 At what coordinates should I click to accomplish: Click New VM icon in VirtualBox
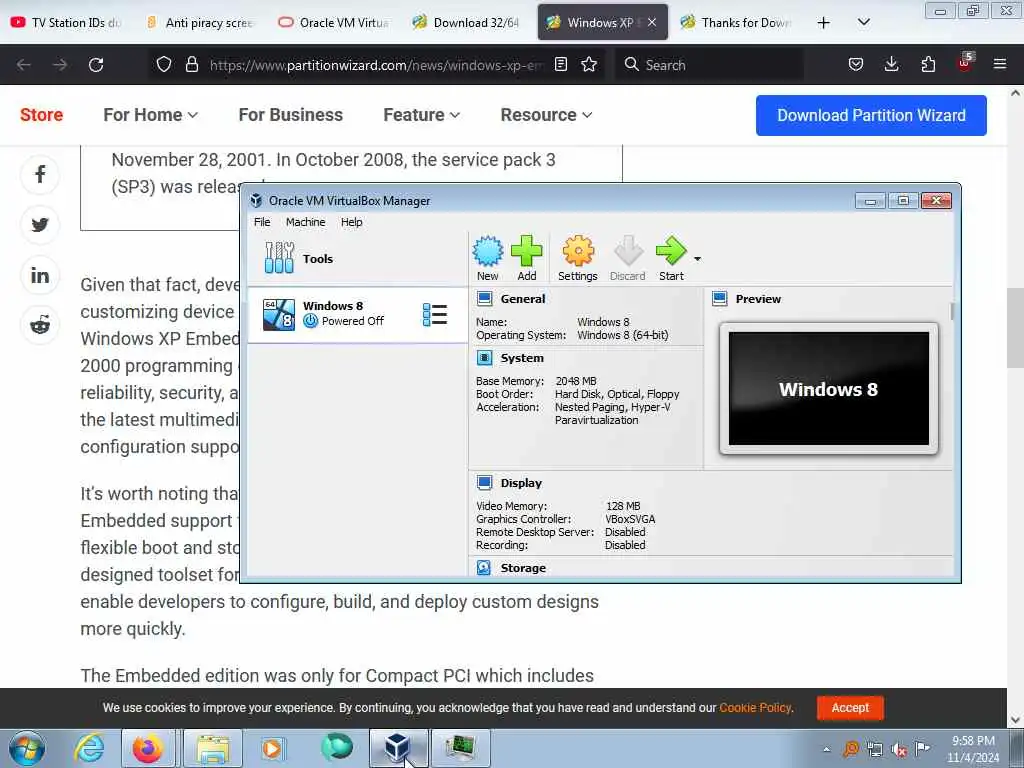487,259
